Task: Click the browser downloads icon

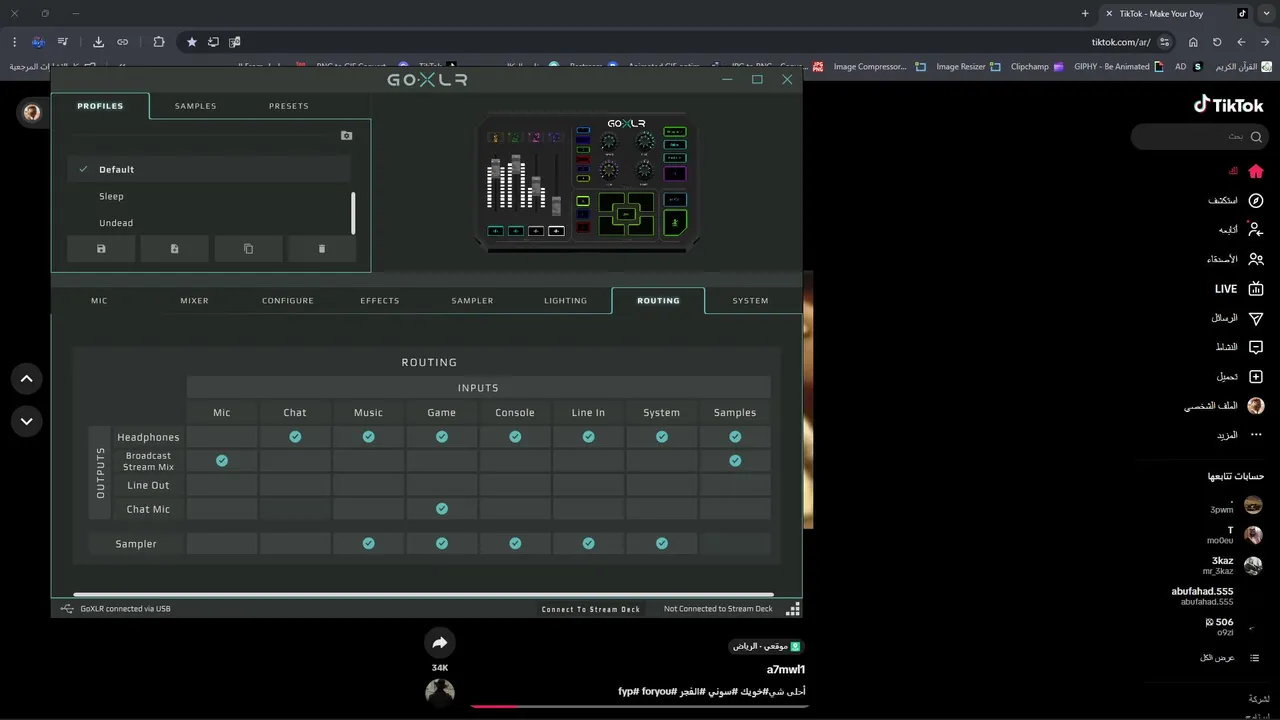Action: (98, 42)
